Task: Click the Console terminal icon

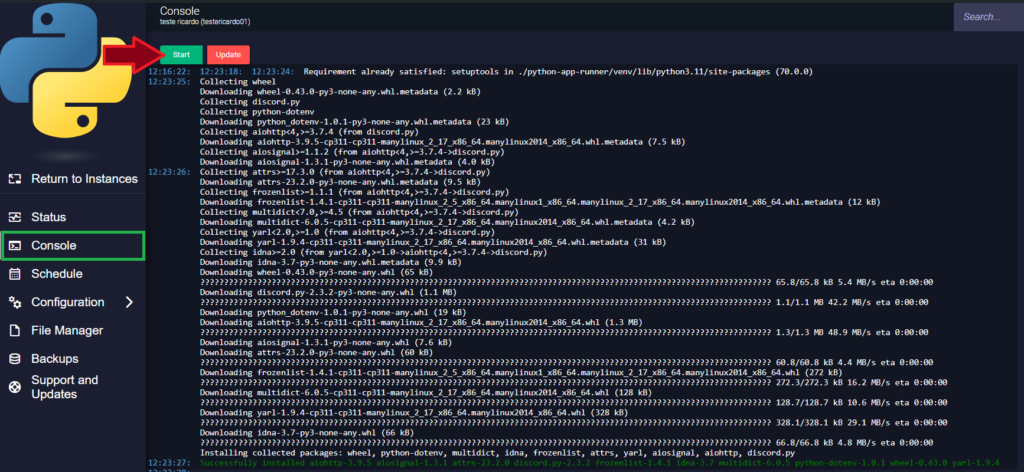Action: point(14,245)
